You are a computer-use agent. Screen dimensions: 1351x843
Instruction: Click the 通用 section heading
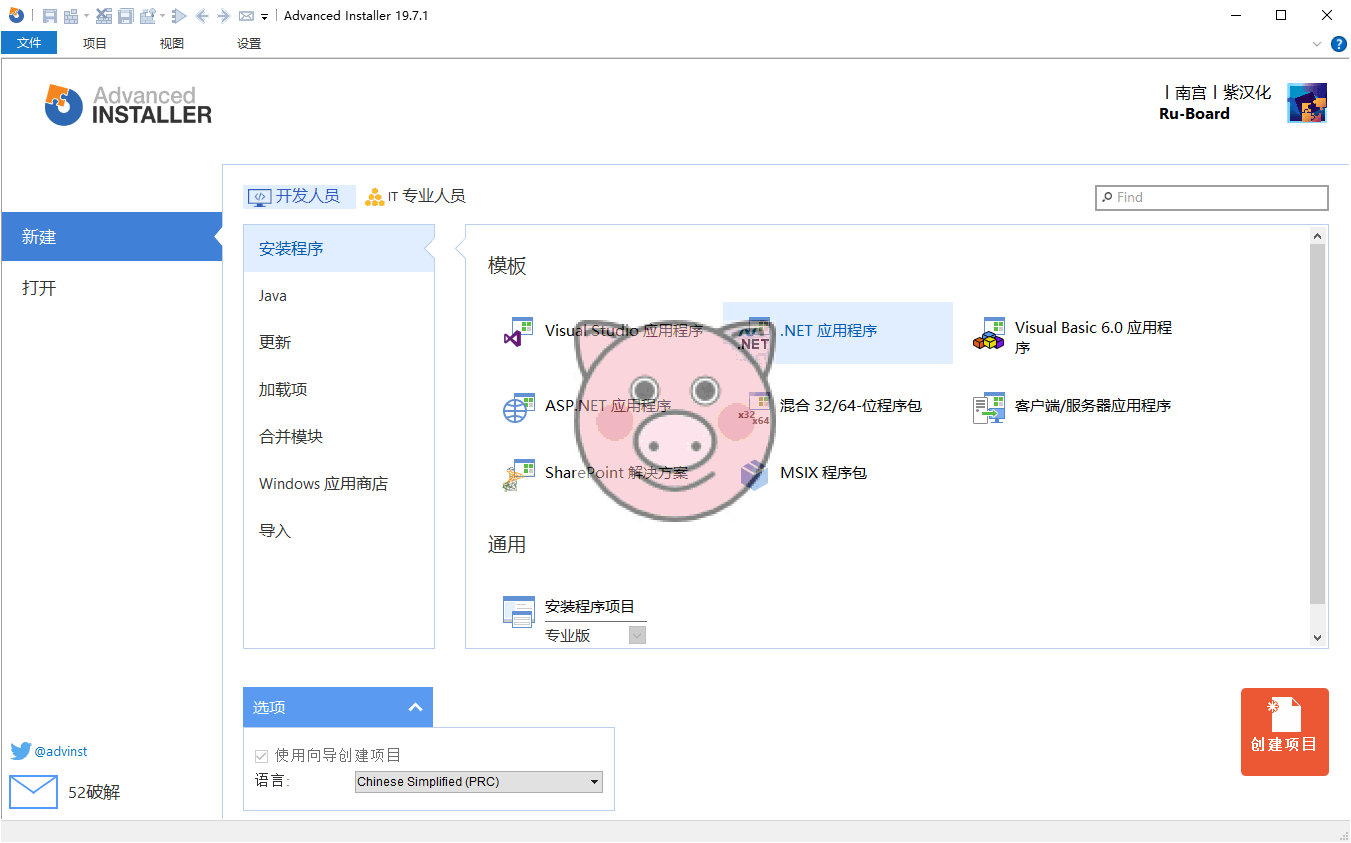507,545
